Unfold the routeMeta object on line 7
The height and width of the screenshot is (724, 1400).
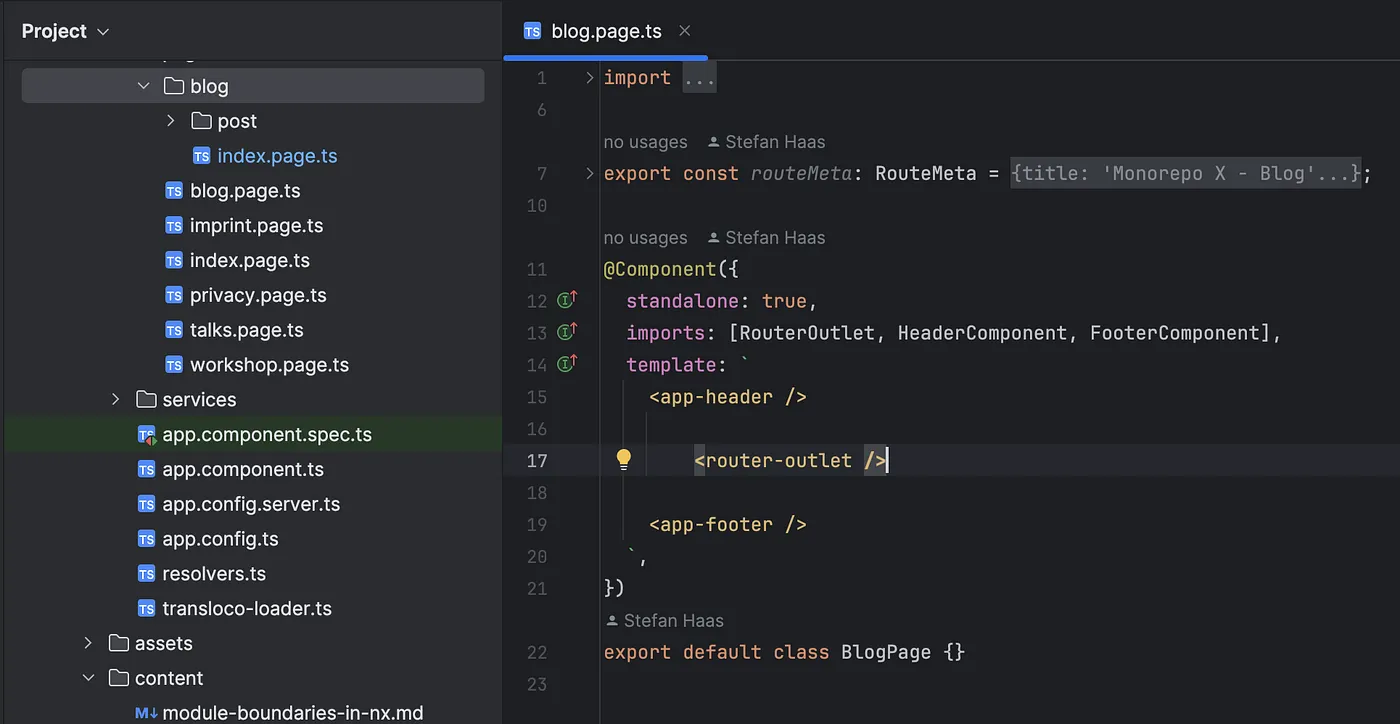[x=589, y=174]
